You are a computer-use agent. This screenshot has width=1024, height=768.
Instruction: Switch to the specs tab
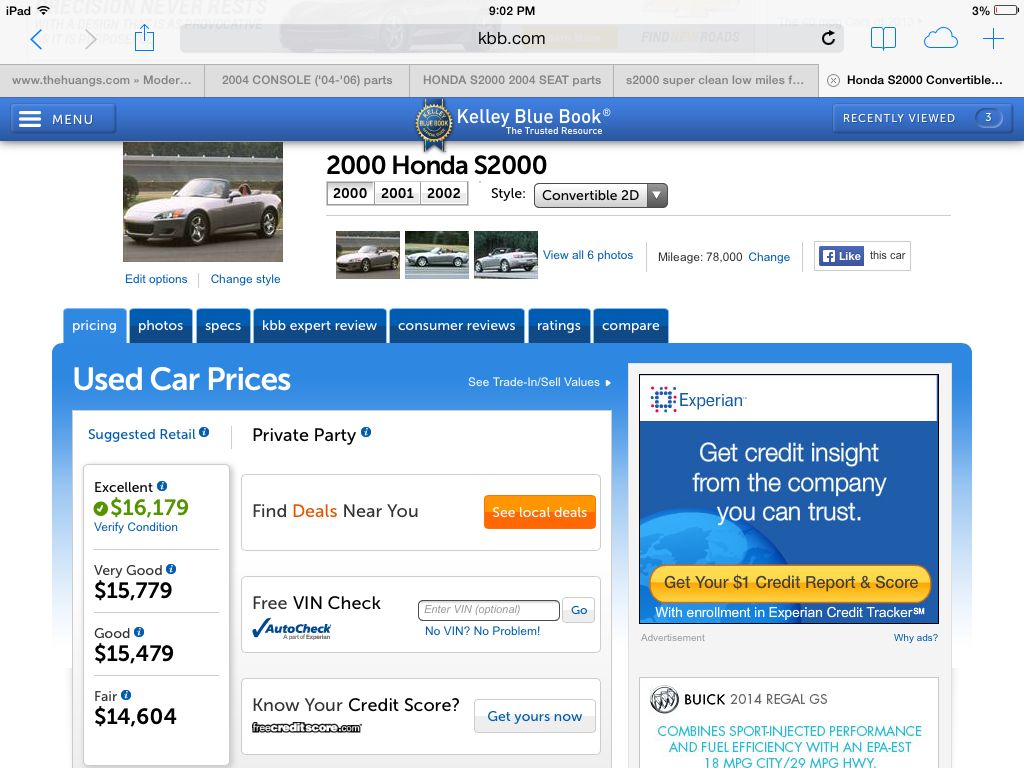coord(223,325)
